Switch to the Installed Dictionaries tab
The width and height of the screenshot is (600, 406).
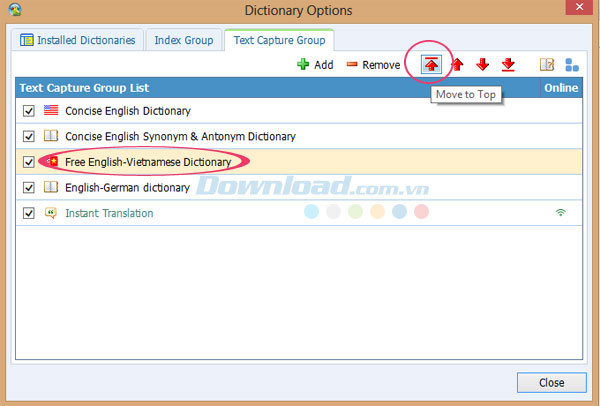(77, 40)
